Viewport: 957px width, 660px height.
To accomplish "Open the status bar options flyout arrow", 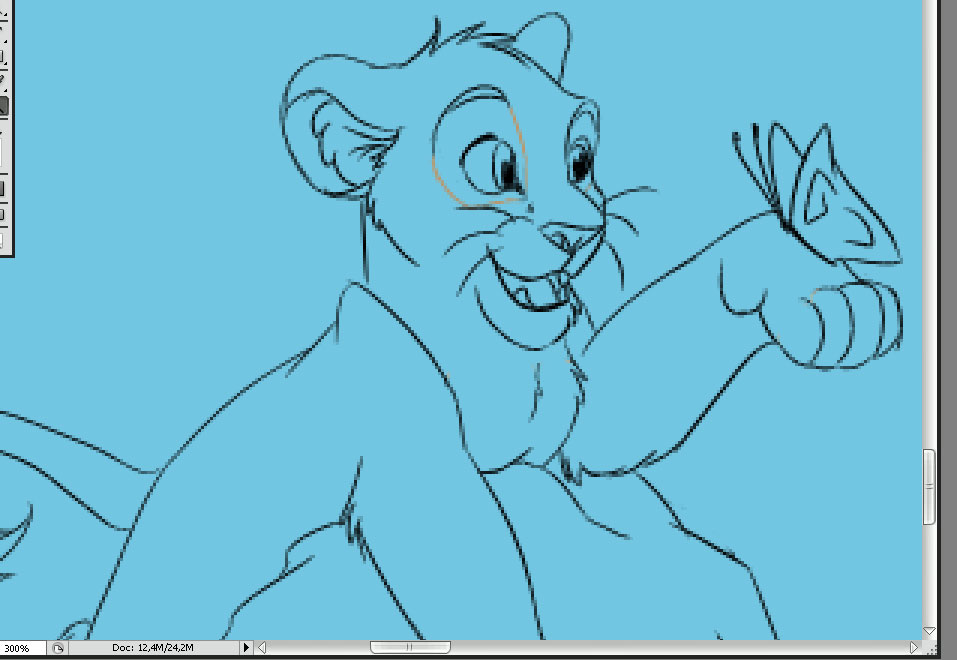I will [x=247, y=648].
